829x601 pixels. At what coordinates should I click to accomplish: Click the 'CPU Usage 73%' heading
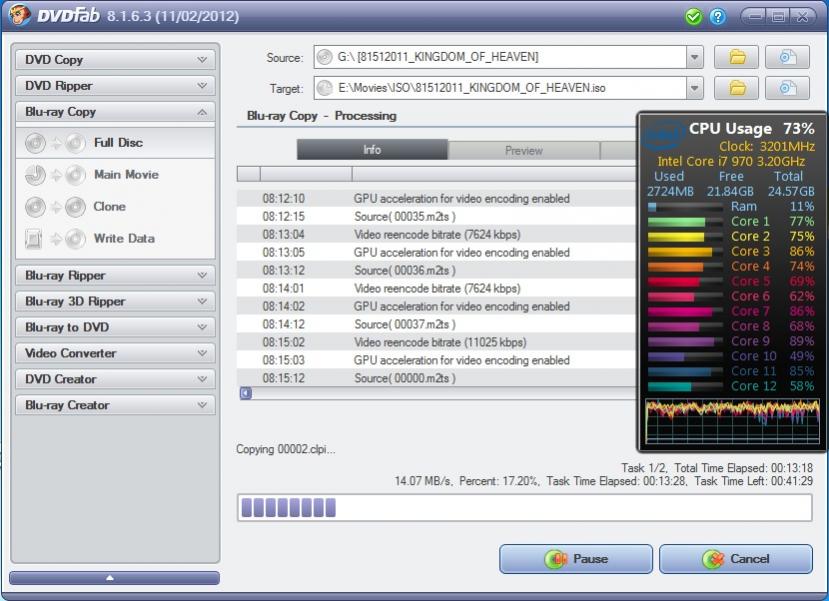(x=751, y=128)
